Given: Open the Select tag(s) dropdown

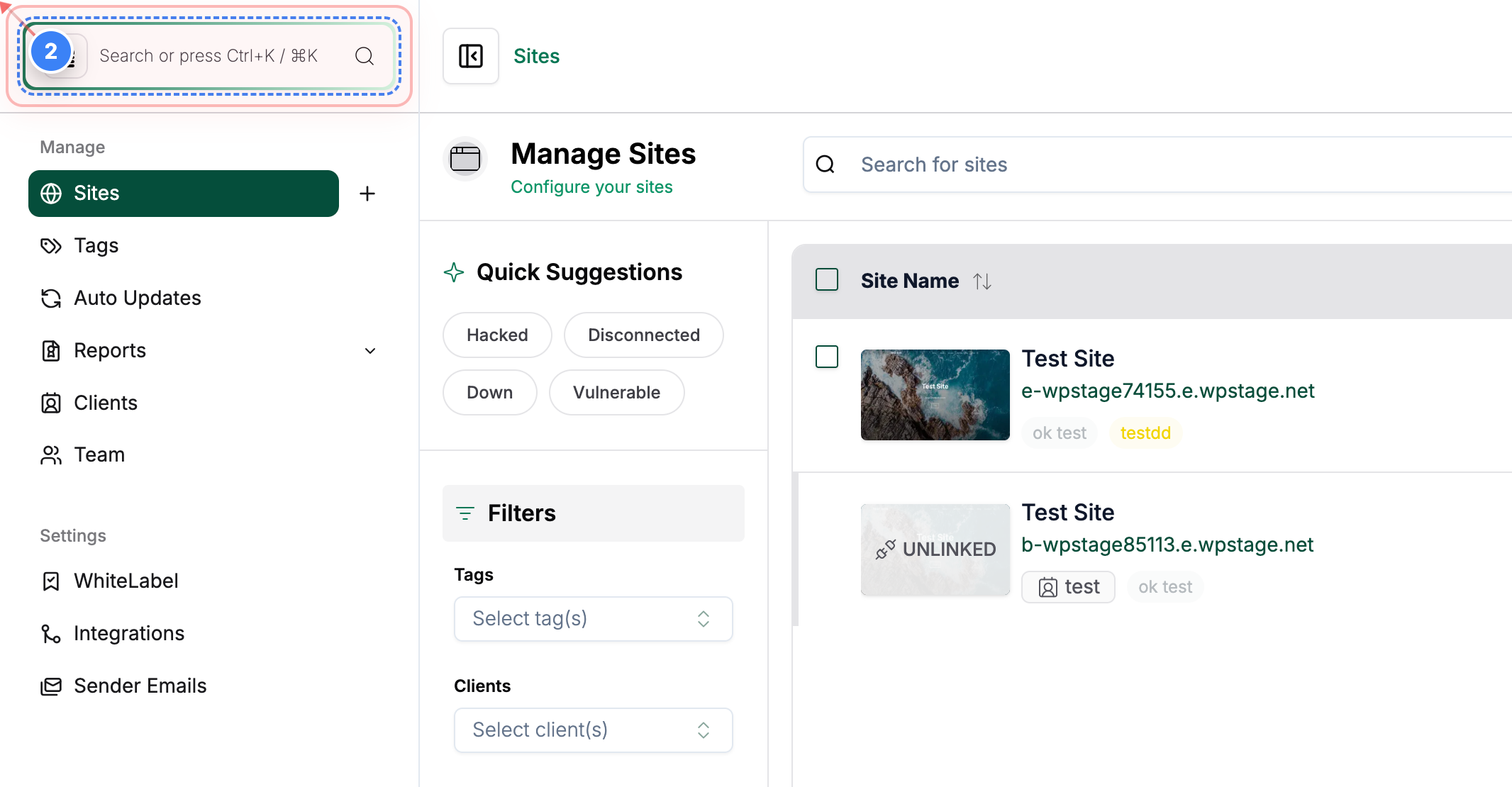Looking at the screenshot, I should [593, 618].
